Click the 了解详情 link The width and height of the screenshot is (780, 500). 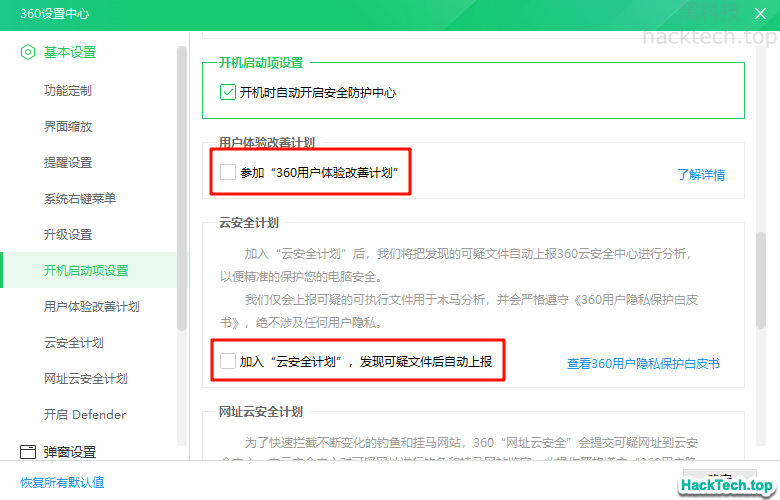[x=701, y=174]
